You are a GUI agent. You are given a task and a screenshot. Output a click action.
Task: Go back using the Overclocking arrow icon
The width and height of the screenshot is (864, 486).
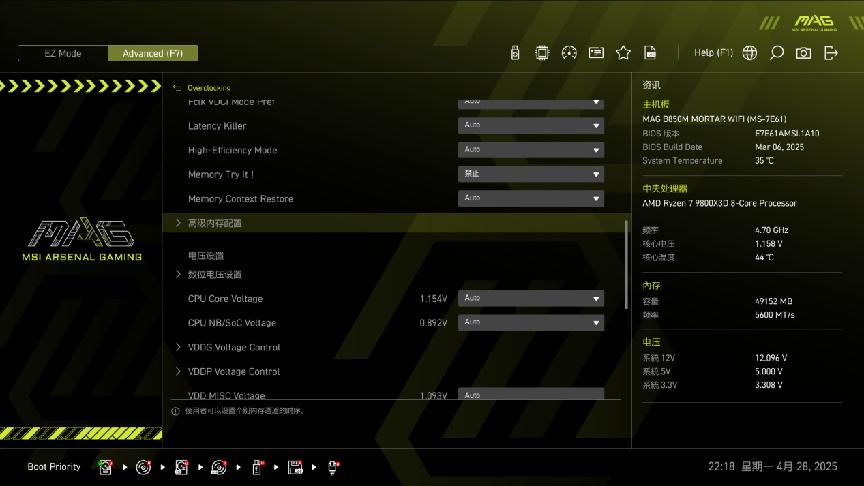(x=177, y=88)
